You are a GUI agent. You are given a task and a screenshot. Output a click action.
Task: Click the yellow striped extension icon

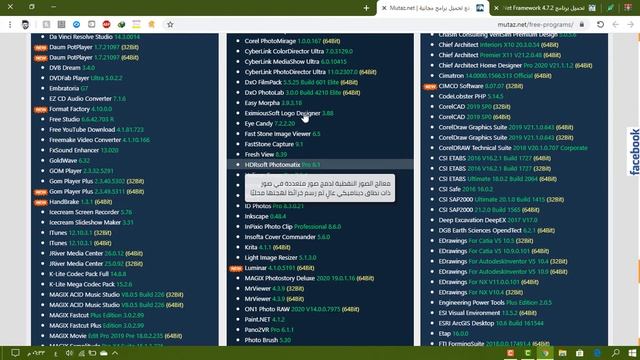click(x=136, y=24)
